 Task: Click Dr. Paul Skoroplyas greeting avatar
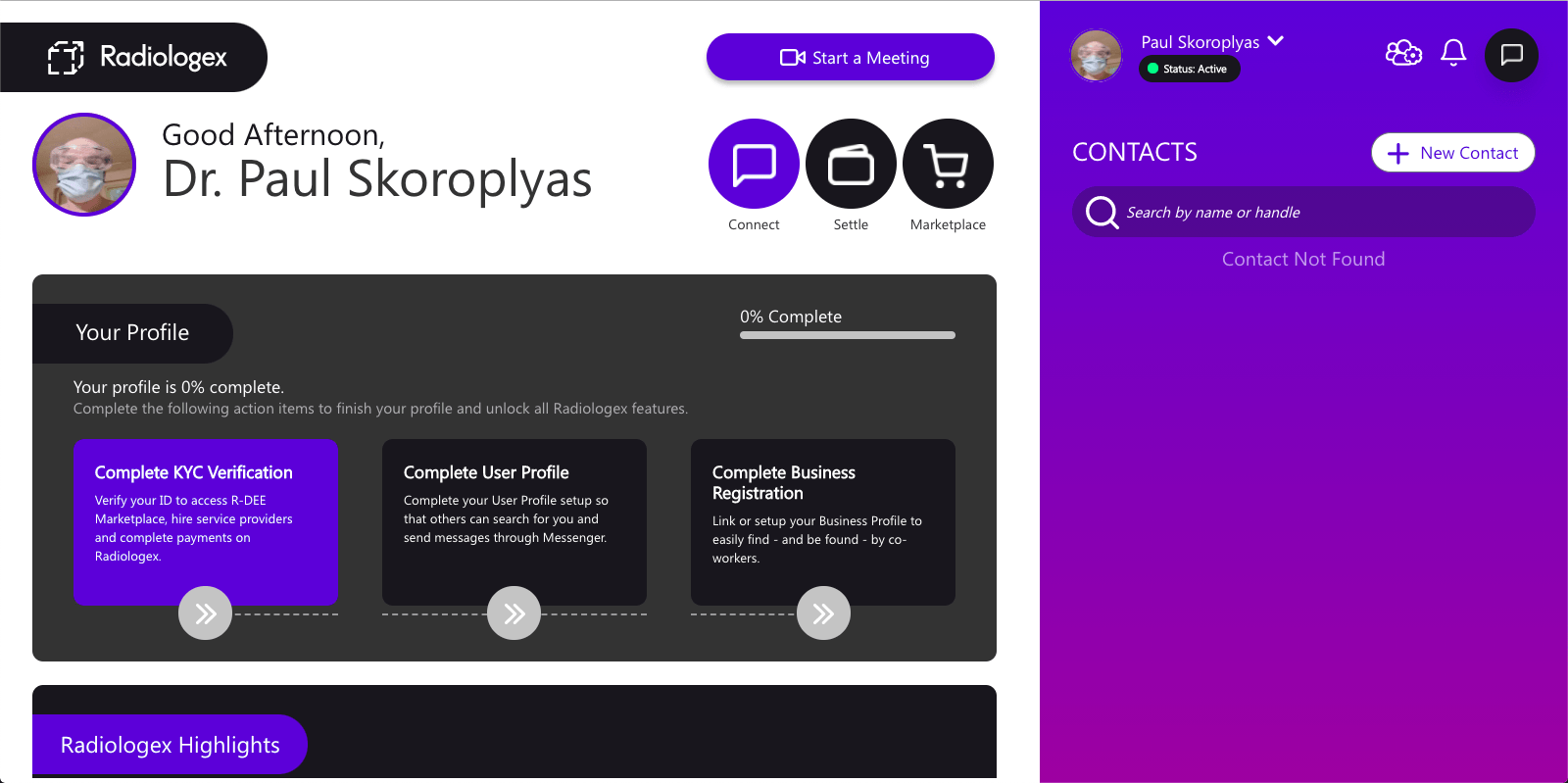coord(84,165)
